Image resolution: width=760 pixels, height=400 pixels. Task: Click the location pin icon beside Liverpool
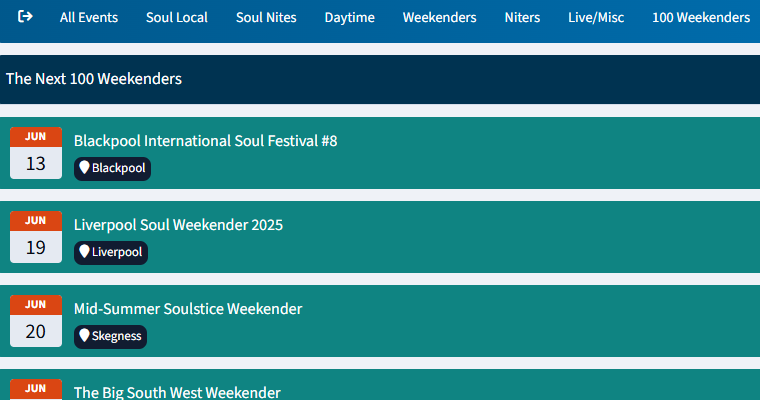click(x=84, y=252)
